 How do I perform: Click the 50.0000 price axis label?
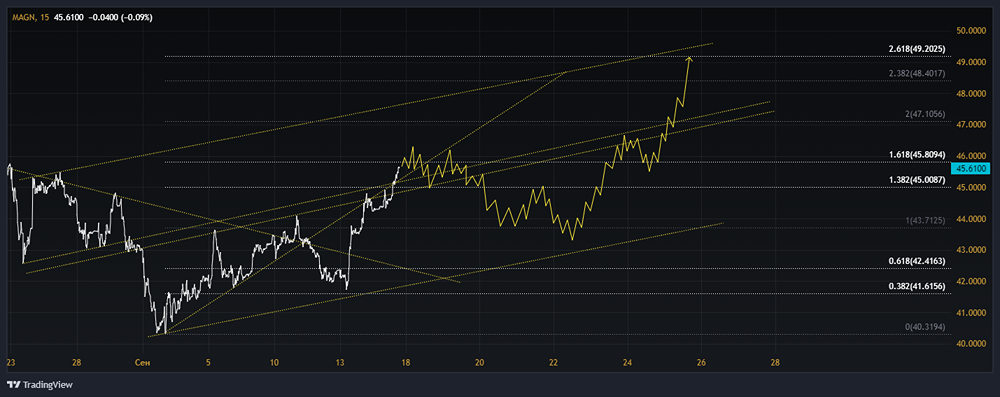[x=972, y=31]
